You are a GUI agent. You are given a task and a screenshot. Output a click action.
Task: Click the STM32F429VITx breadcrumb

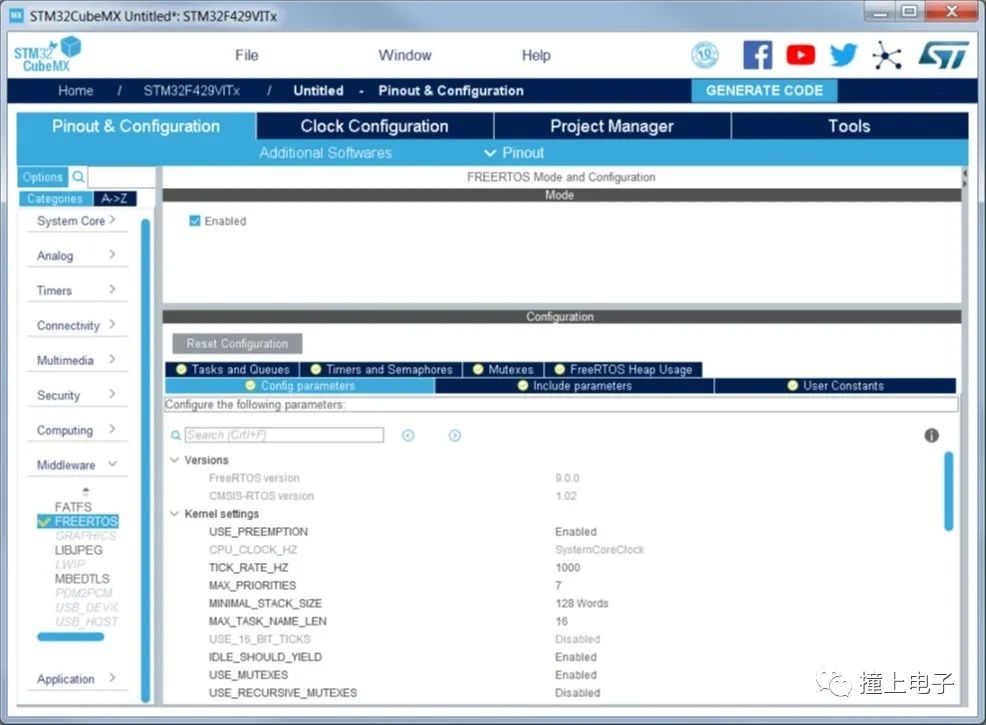[191, 91]
